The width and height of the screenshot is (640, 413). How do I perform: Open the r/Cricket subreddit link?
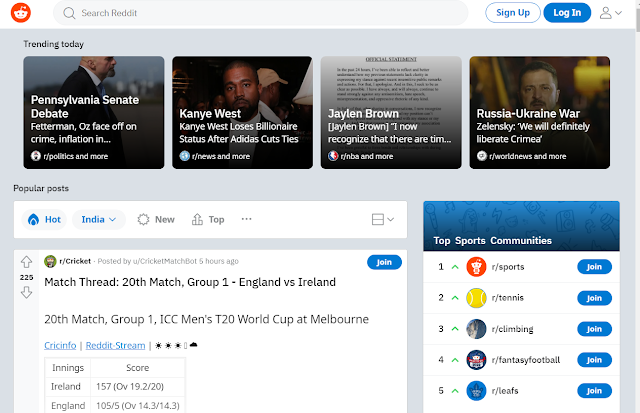(x=75, y=261)
